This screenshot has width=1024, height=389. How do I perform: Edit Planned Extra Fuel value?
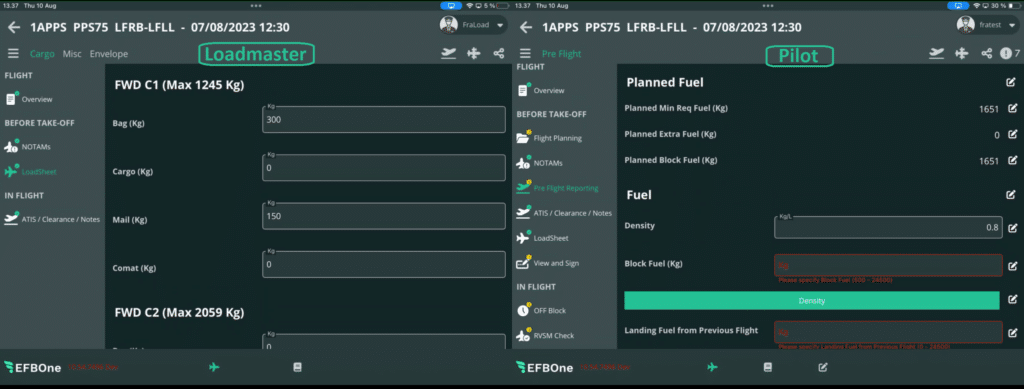coord(1013,134)
